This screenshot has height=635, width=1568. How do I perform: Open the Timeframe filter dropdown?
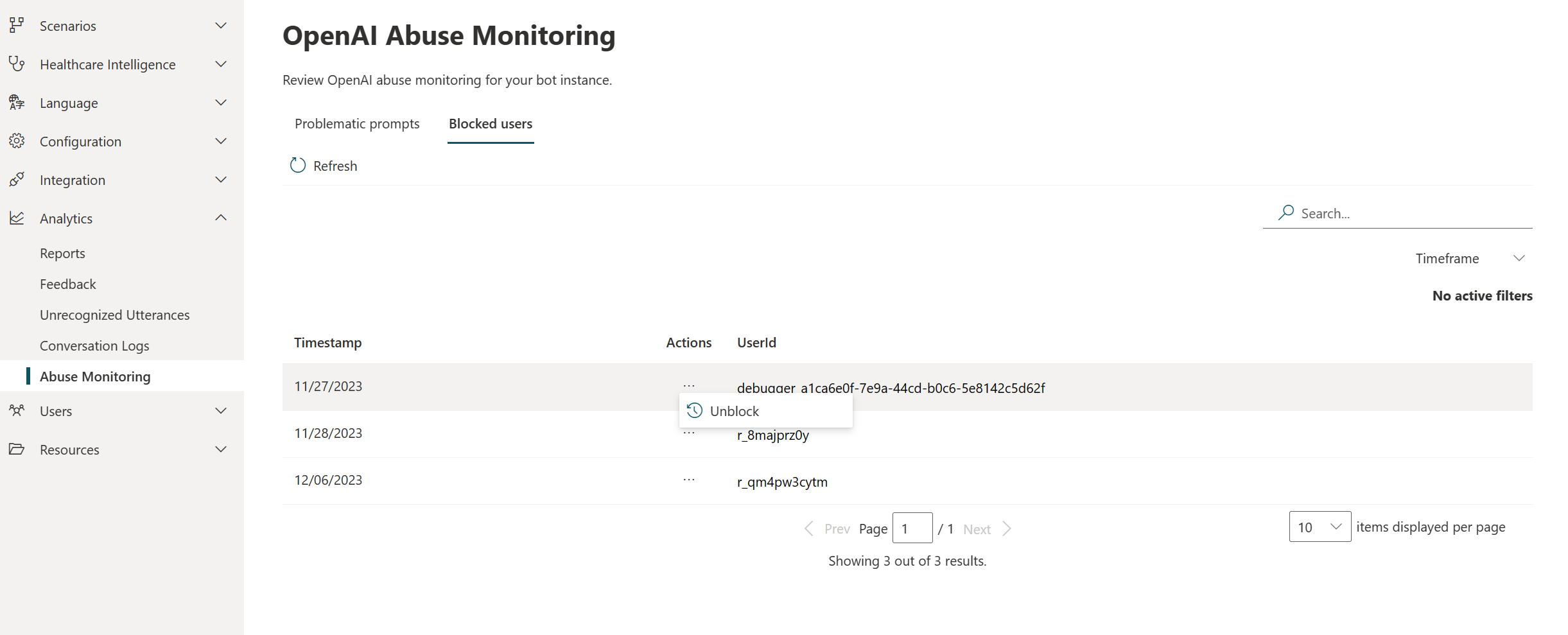coord(1470,258)
